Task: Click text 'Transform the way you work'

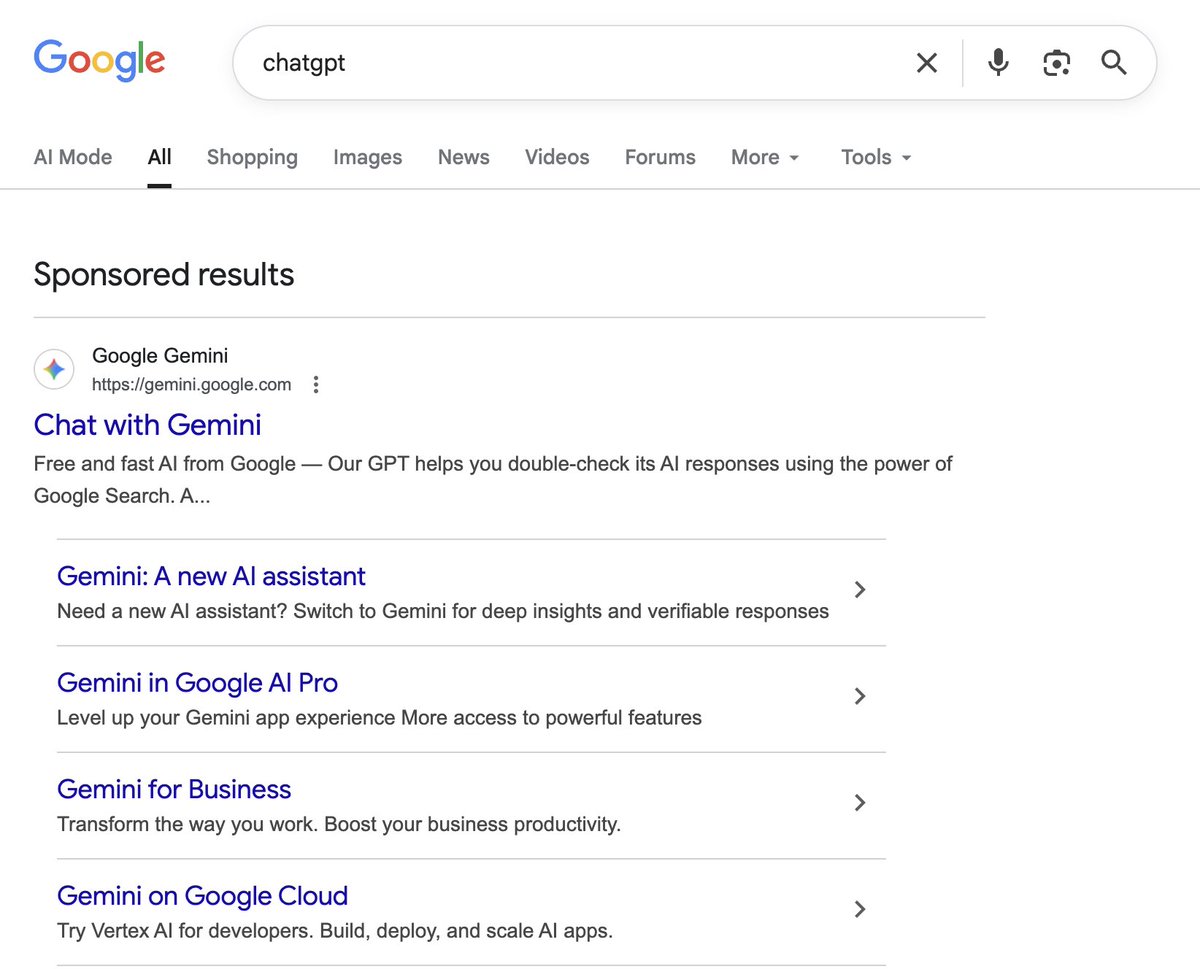Action: tap(183, 825)
